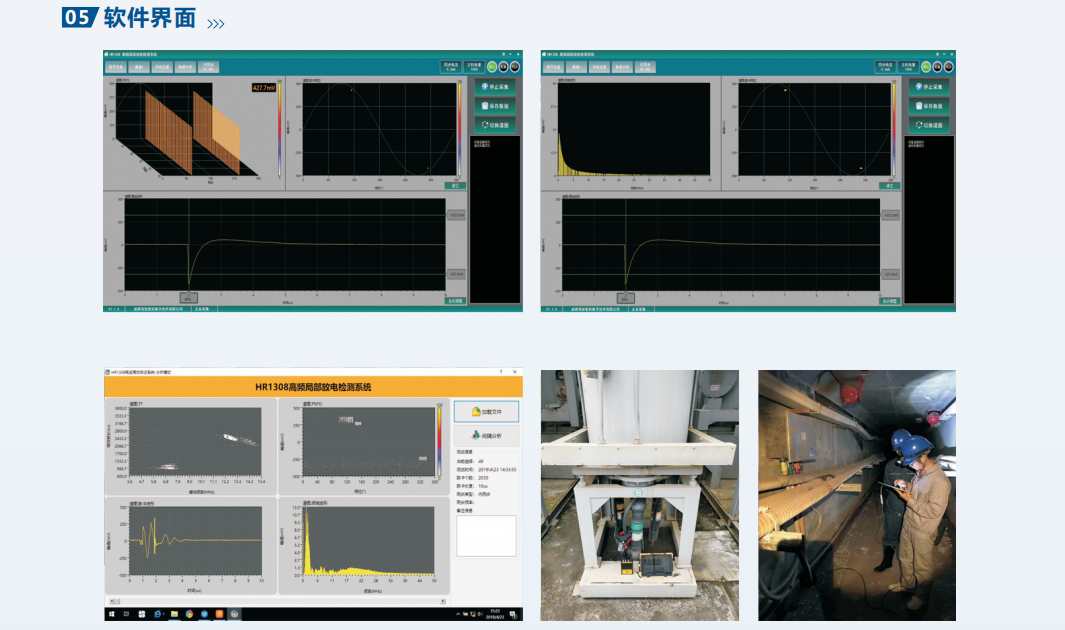The image size is (1065, 630).
Task: Click the first toolbar button in yellow spectrum window
Action: coord(553,67)
